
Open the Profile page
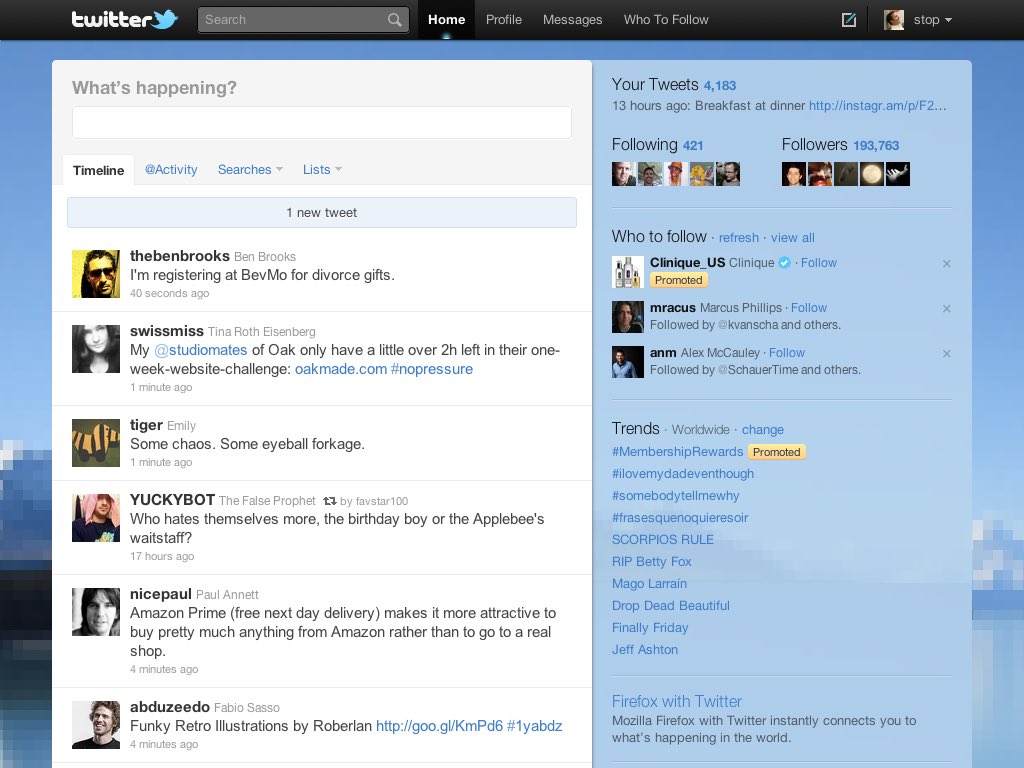(504, 20)
